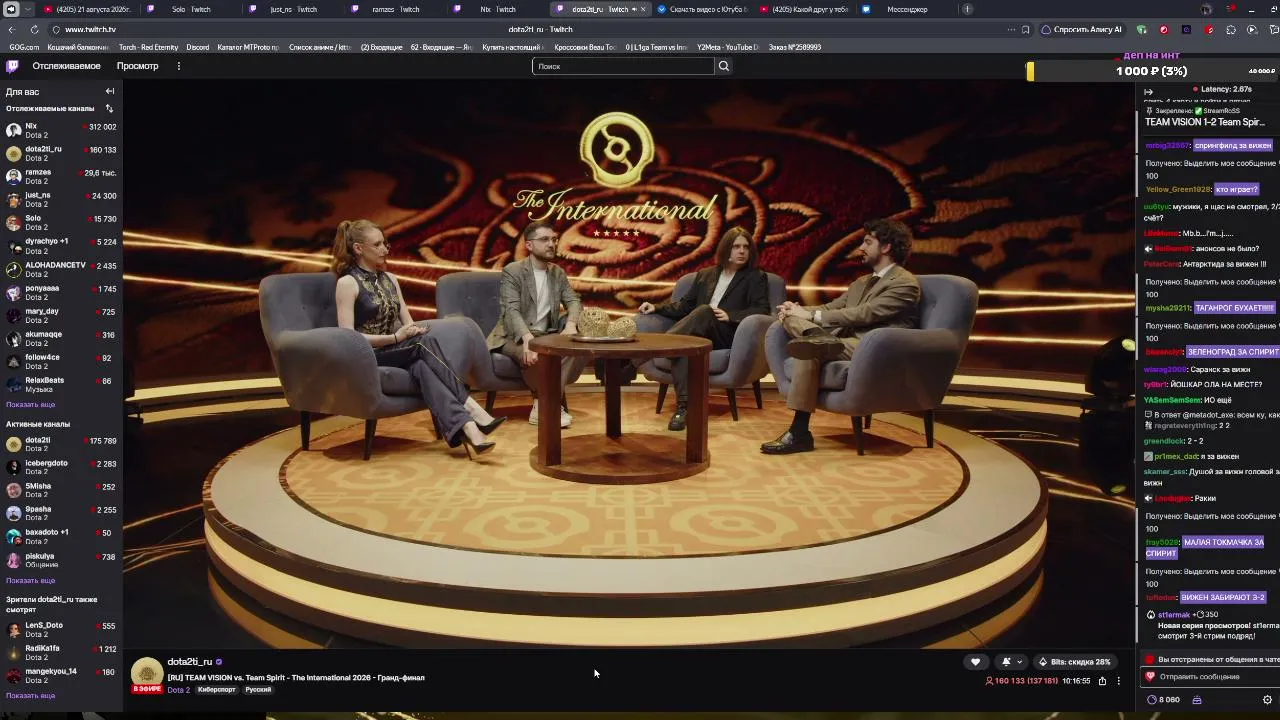This screenshot has width=1280, height=720.
Task: Click the live video player
Action: pyautogui.click(x=630, y=364)
